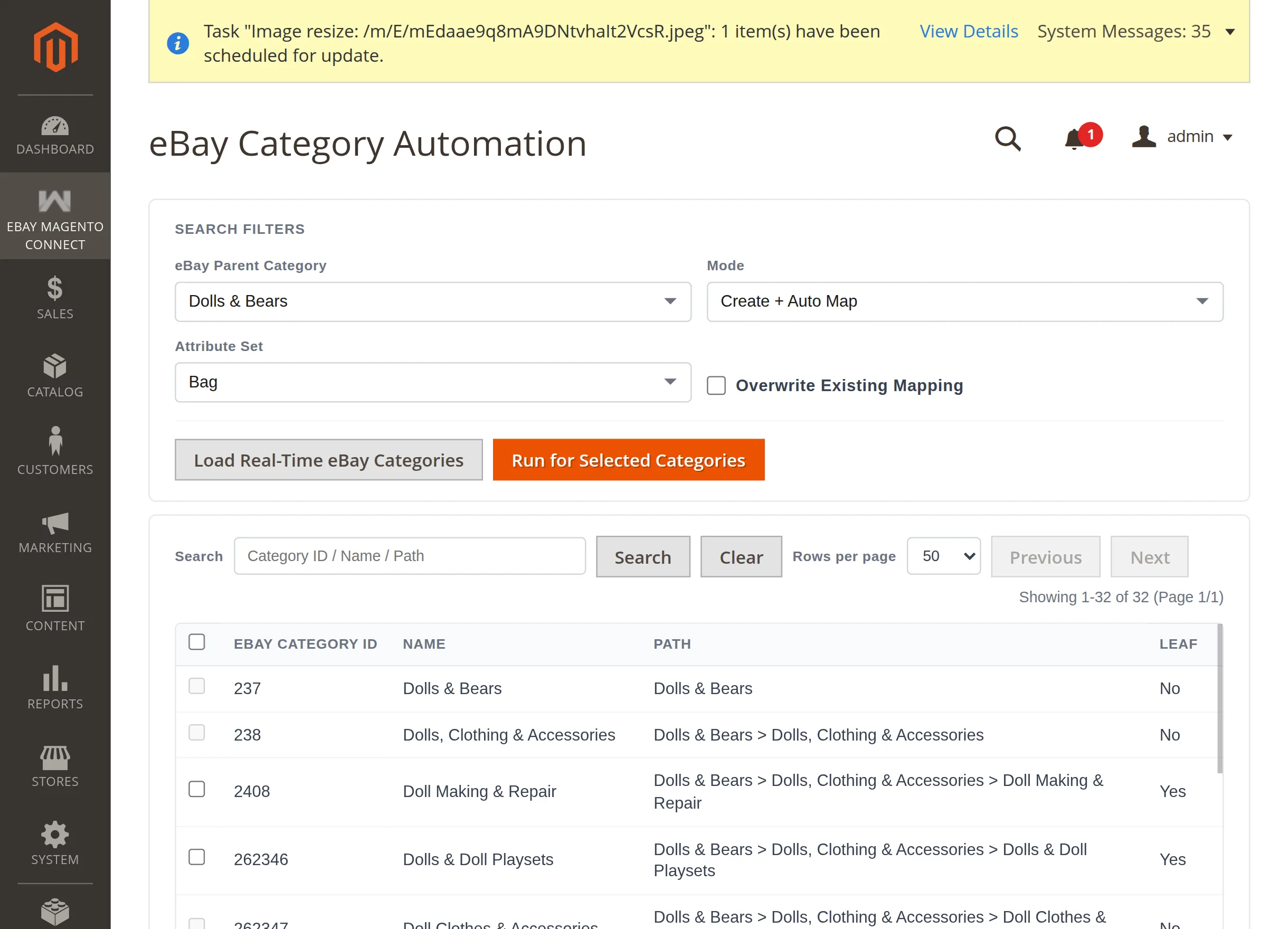Open eBay Magento Connect sidebar icon
Screen dimensions: 1288x929
pos(55,201)
